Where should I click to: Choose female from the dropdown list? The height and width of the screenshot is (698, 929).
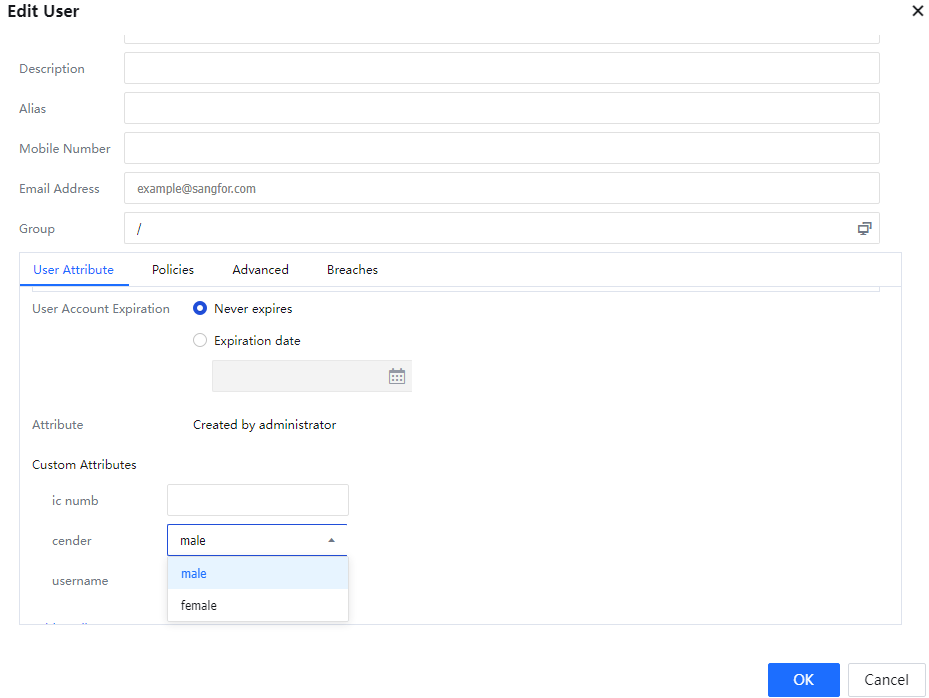257,605
